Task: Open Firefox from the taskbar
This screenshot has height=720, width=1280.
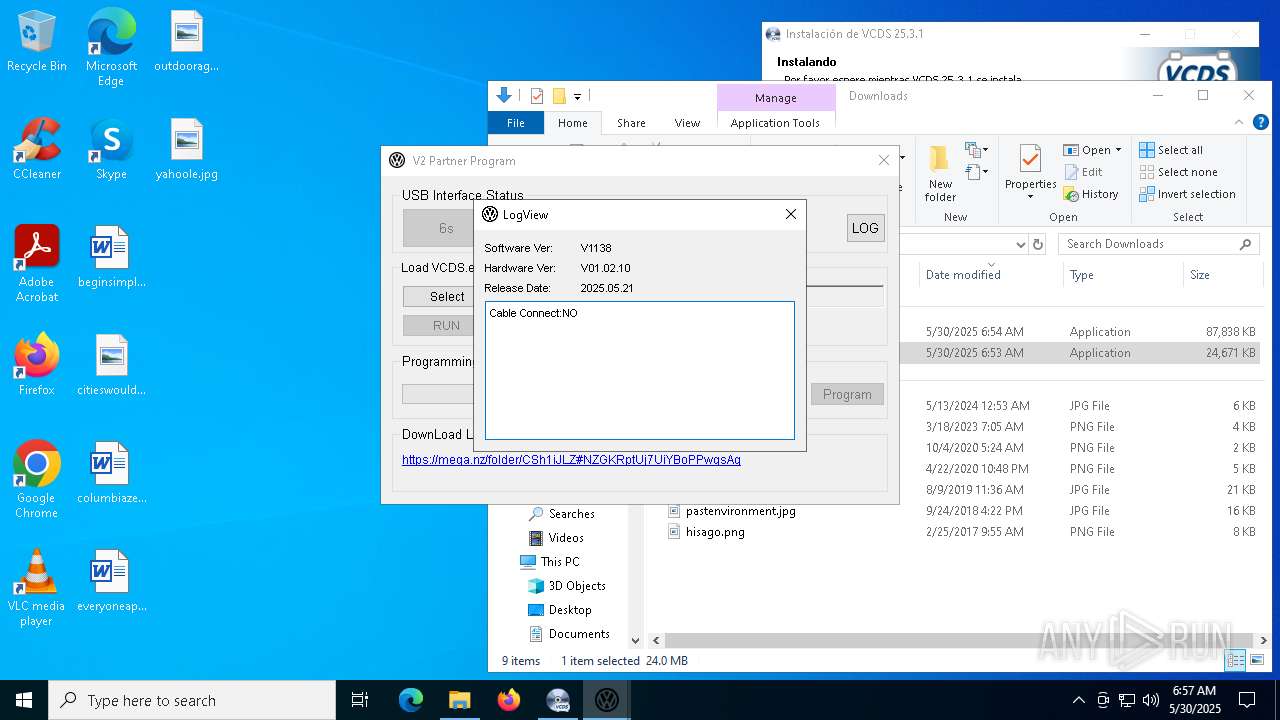Action: tap(508, 700)
